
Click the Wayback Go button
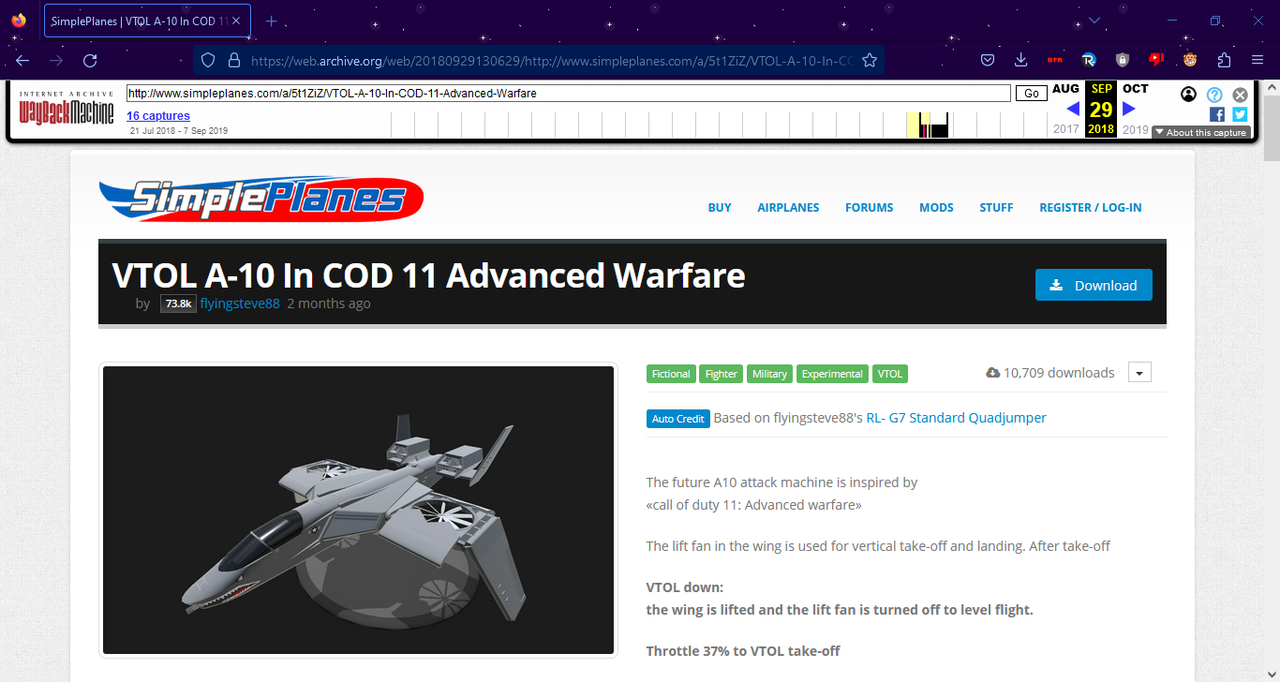pyautogui.click(x=1031, y=93)
